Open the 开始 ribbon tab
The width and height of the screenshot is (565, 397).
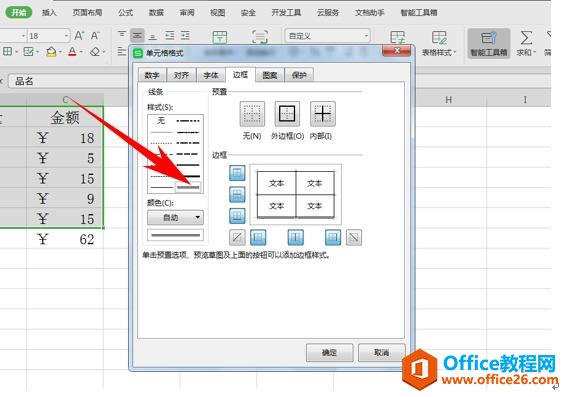[x=19, y=13]
